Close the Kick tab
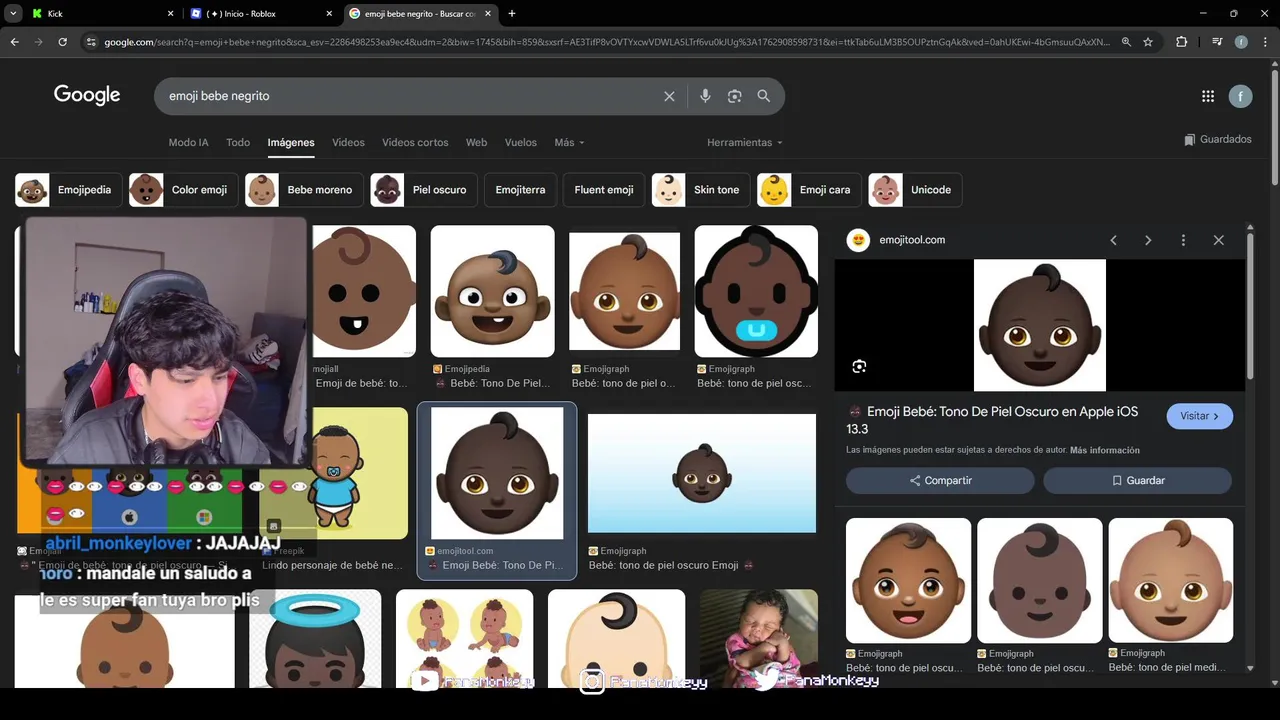The width and height of the screenshot is (1280, 720). tap(170, 14)
